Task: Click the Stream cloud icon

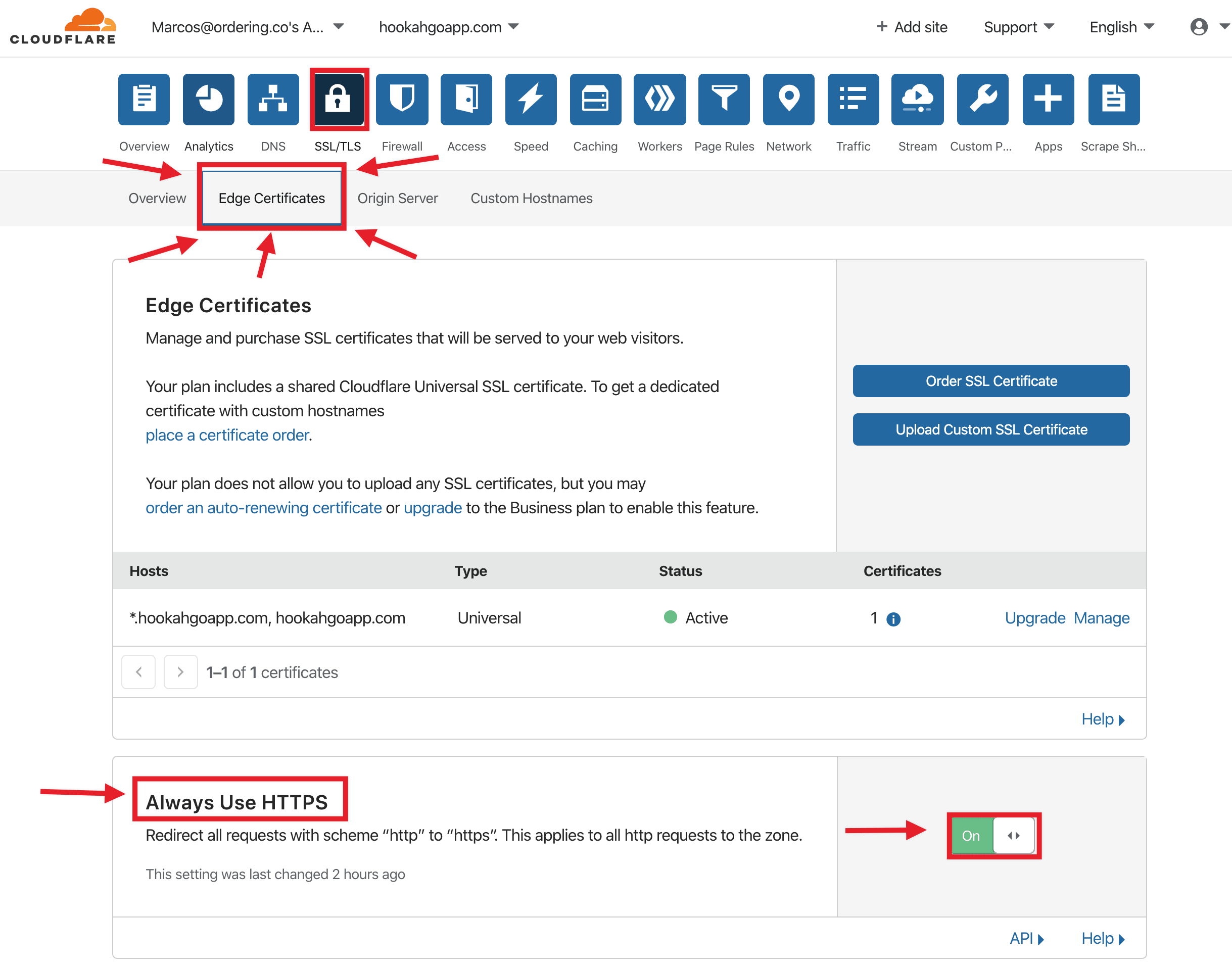Action: (x=917, y=100)
